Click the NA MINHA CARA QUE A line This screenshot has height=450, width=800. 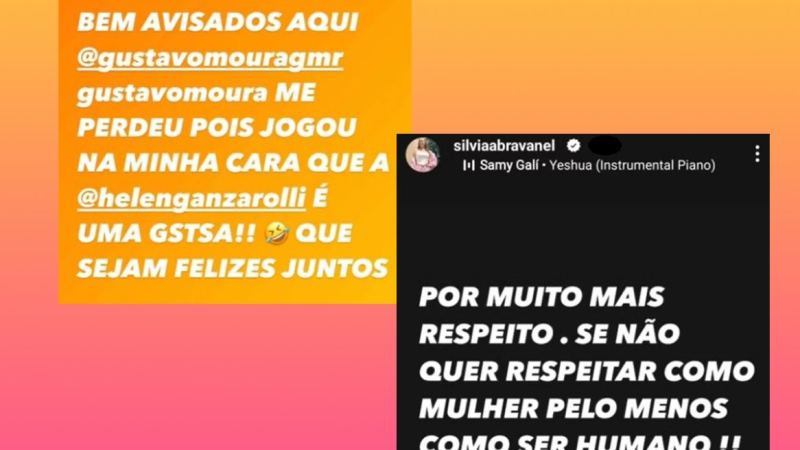[233, 163]
